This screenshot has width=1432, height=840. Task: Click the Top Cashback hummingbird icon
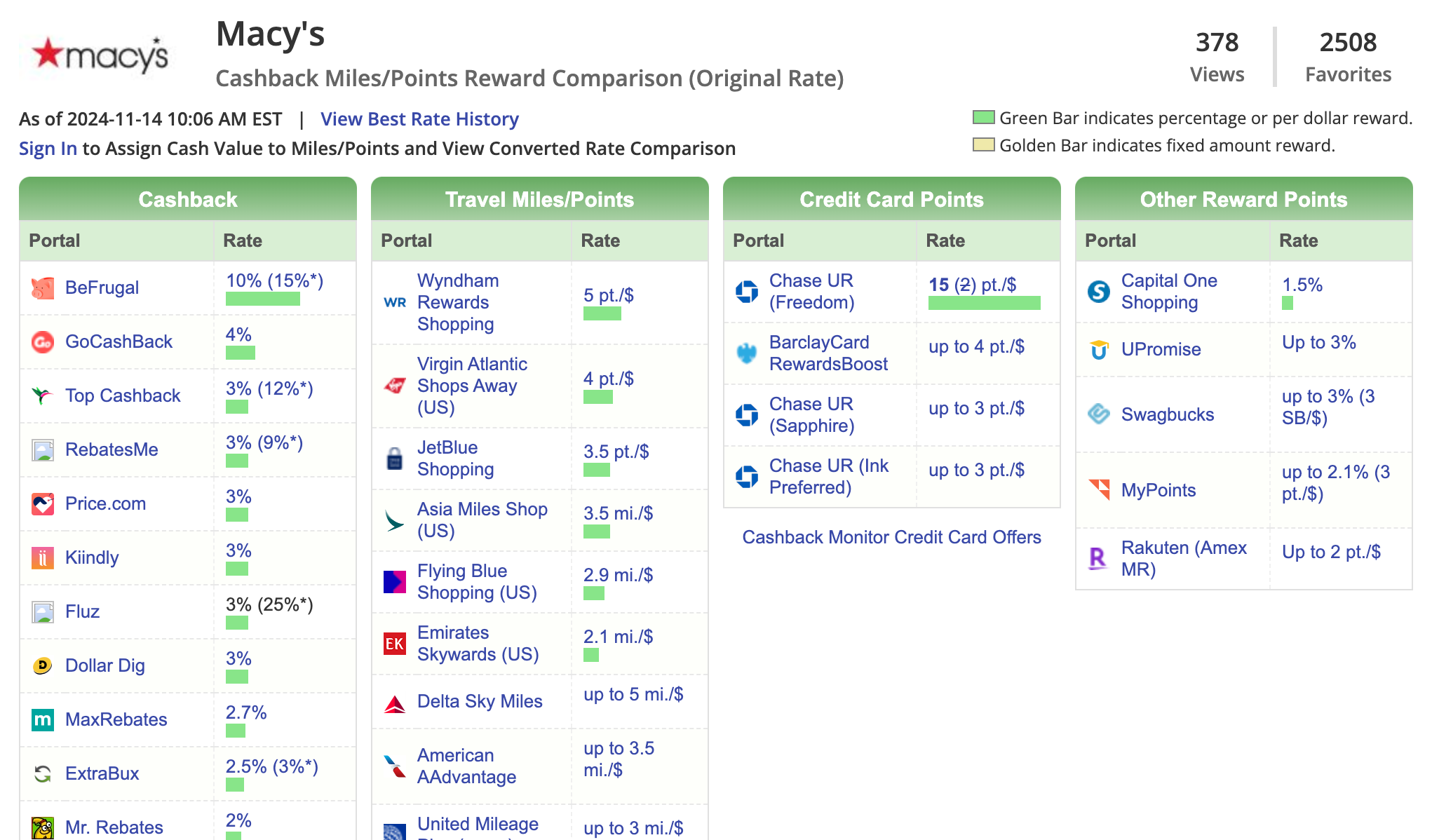[x=43, y=396]
